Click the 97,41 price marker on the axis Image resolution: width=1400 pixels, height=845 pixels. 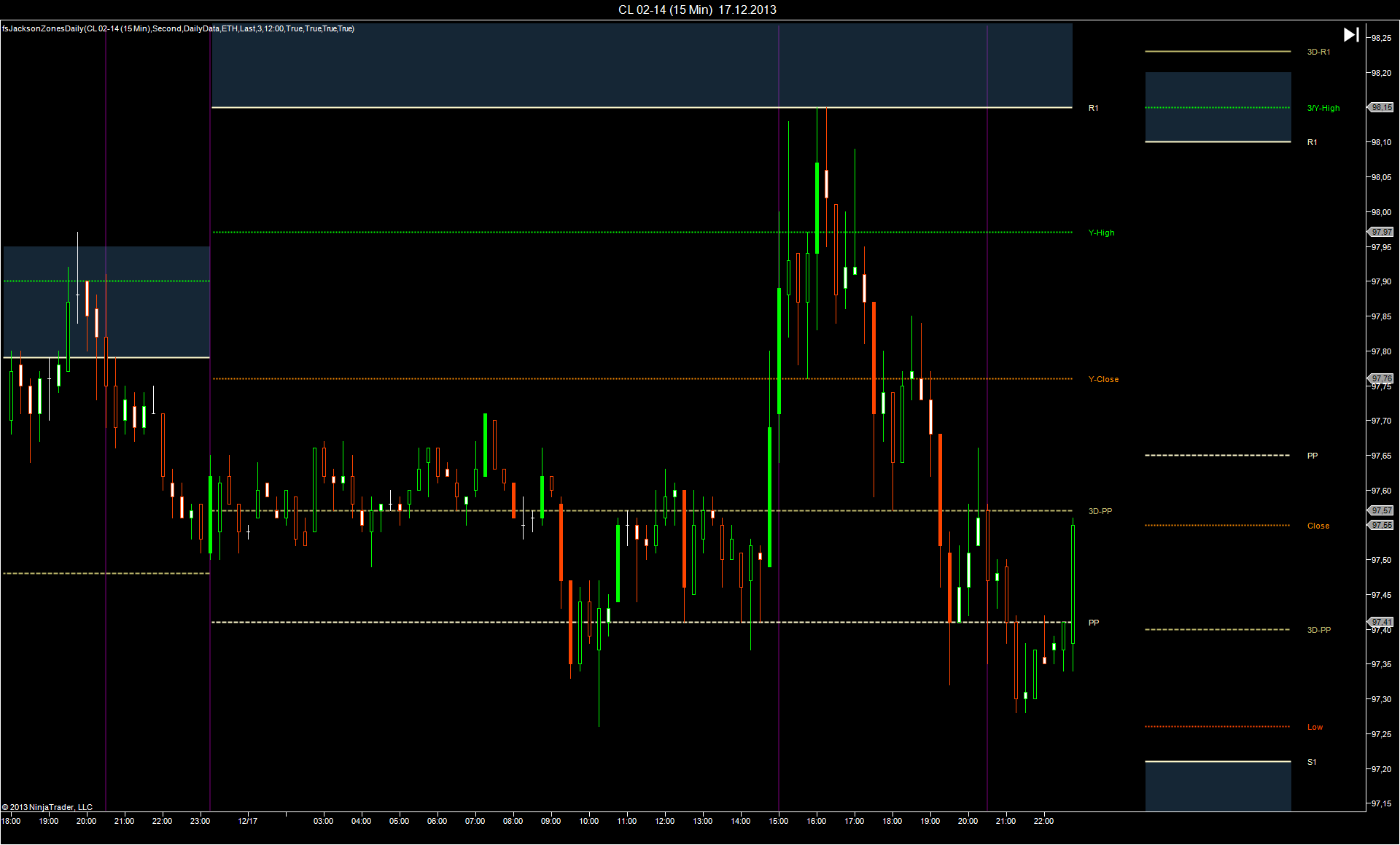click(x=1381, y=622)
